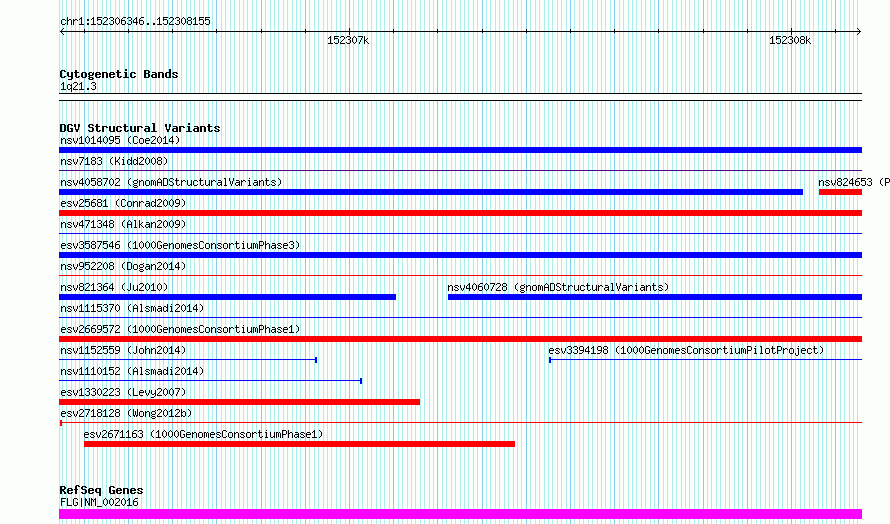
Task: Select the magenta FLG gene bar
Action: point(460,514)
